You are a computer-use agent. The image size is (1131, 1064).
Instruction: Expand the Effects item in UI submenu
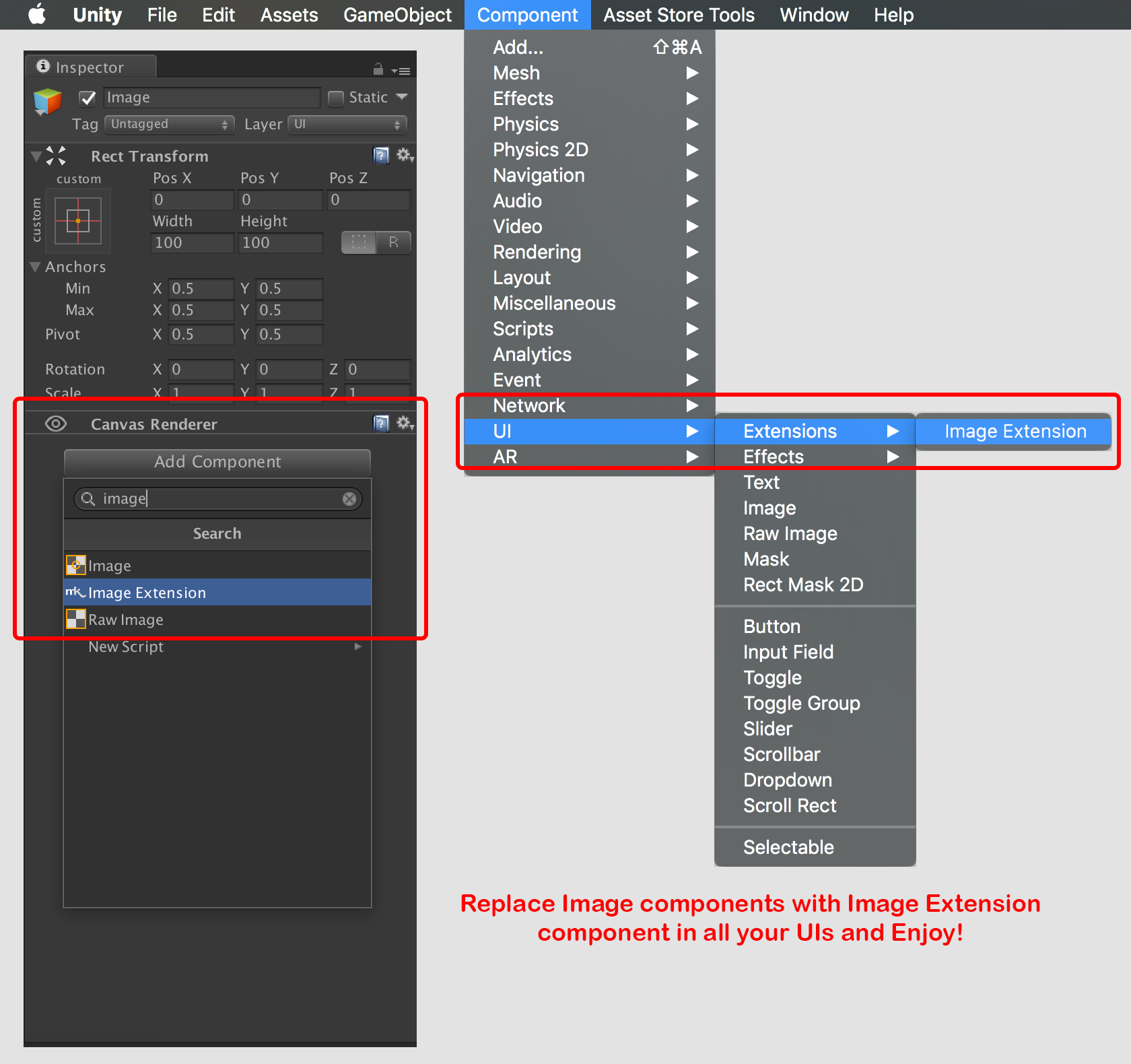(x=815, y=457)
